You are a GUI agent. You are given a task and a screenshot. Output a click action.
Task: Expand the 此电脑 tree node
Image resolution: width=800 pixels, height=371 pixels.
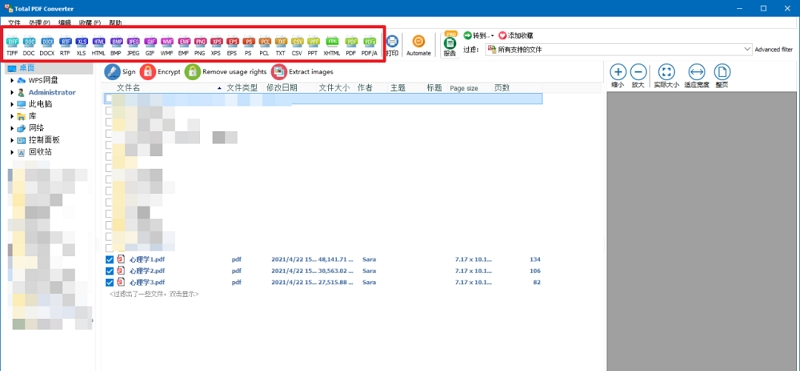pos(12,104)
